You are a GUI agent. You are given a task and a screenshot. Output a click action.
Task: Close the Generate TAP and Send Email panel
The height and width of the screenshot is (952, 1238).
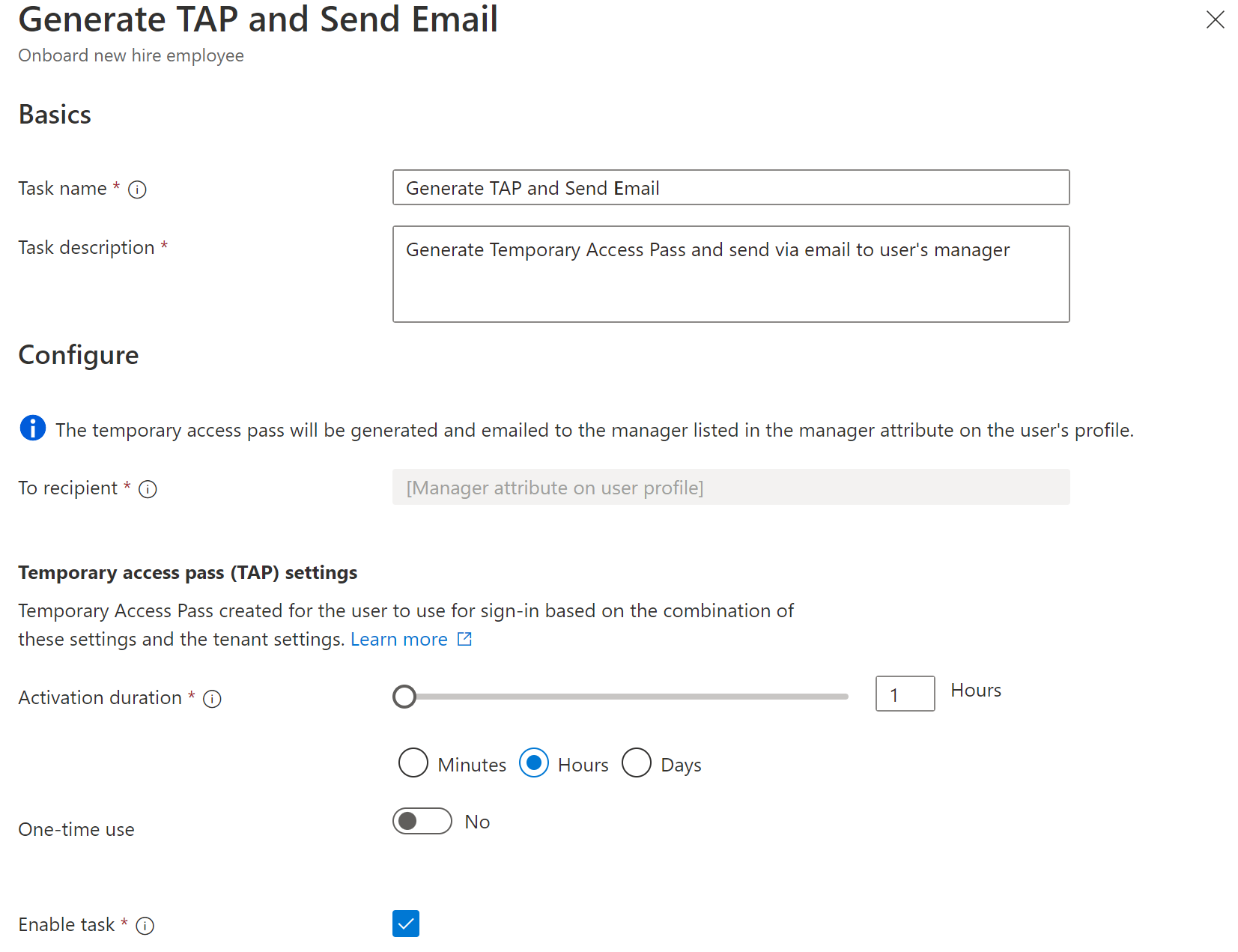click(1215, 20)
